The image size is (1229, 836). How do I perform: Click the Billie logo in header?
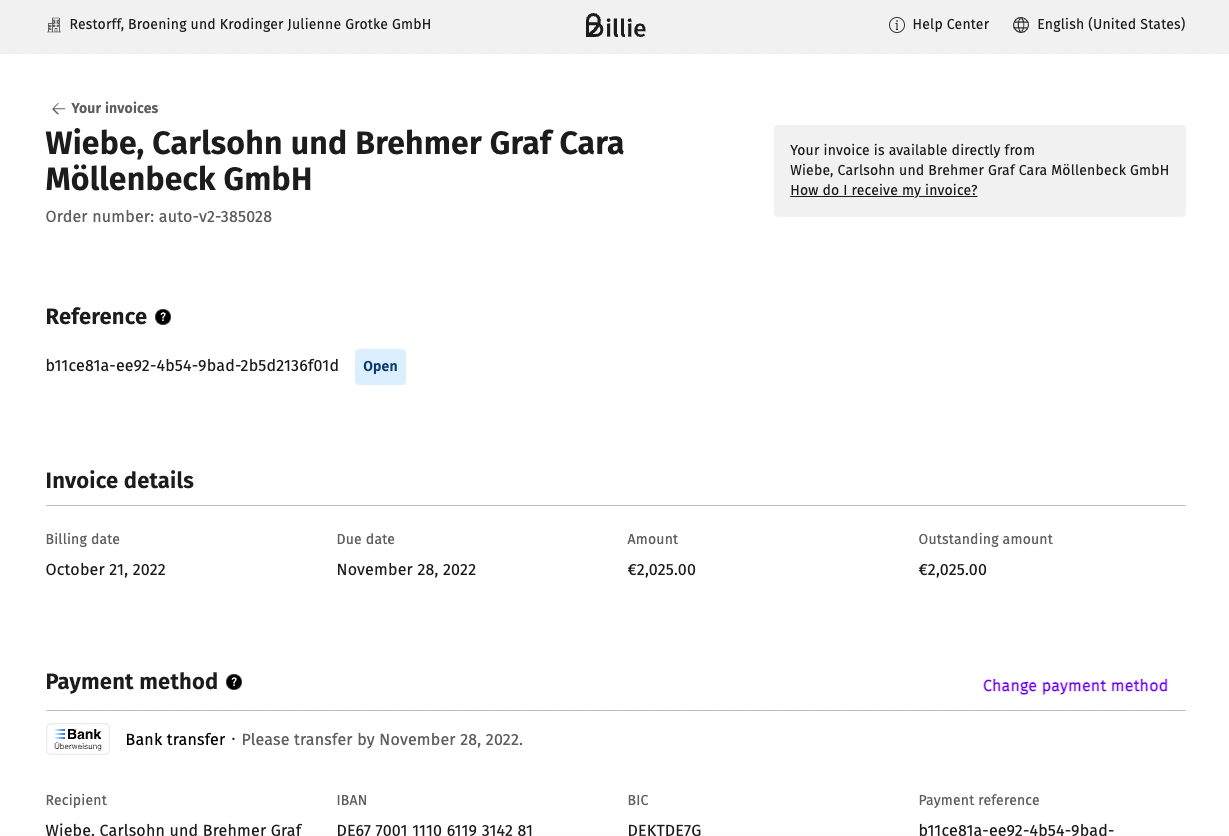click(615, 25)
